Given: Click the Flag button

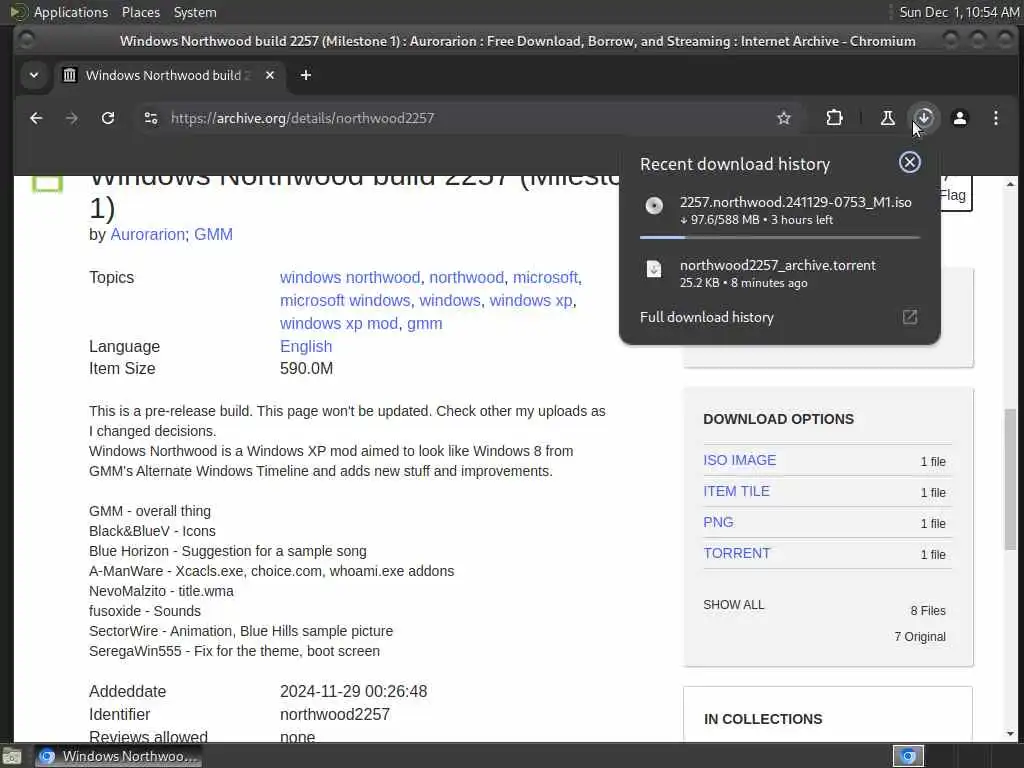Looking at the screenshot, I should pyautogui.click(x=956, y=195).
